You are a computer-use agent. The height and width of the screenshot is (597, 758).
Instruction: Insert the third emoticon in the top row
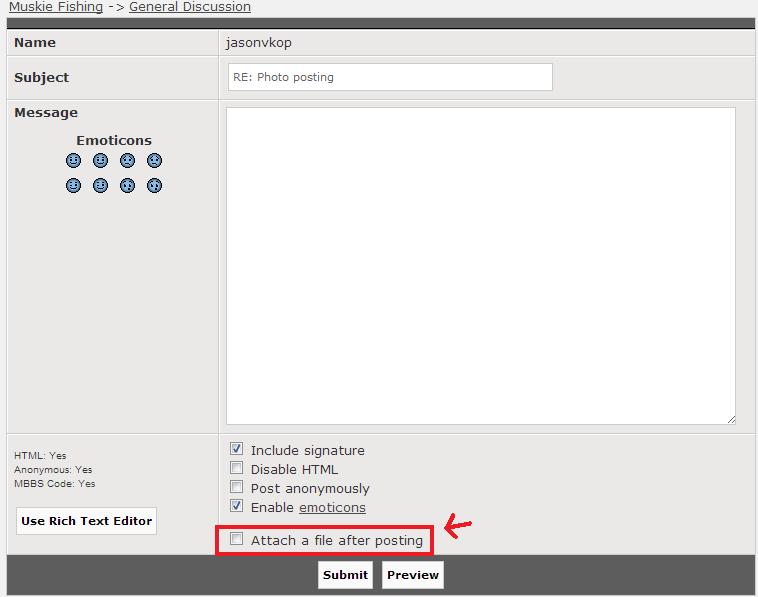coord(127,160)
